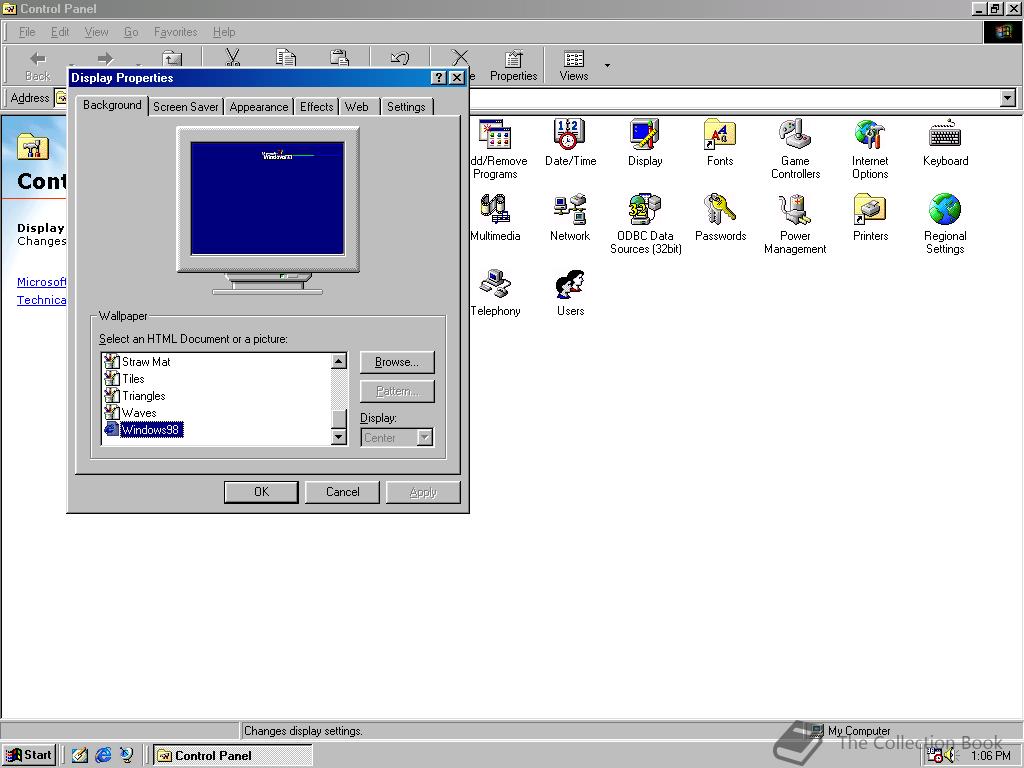Open the Fonts folder icon
Screen dimensions: 1024x768
coord(720,142)
